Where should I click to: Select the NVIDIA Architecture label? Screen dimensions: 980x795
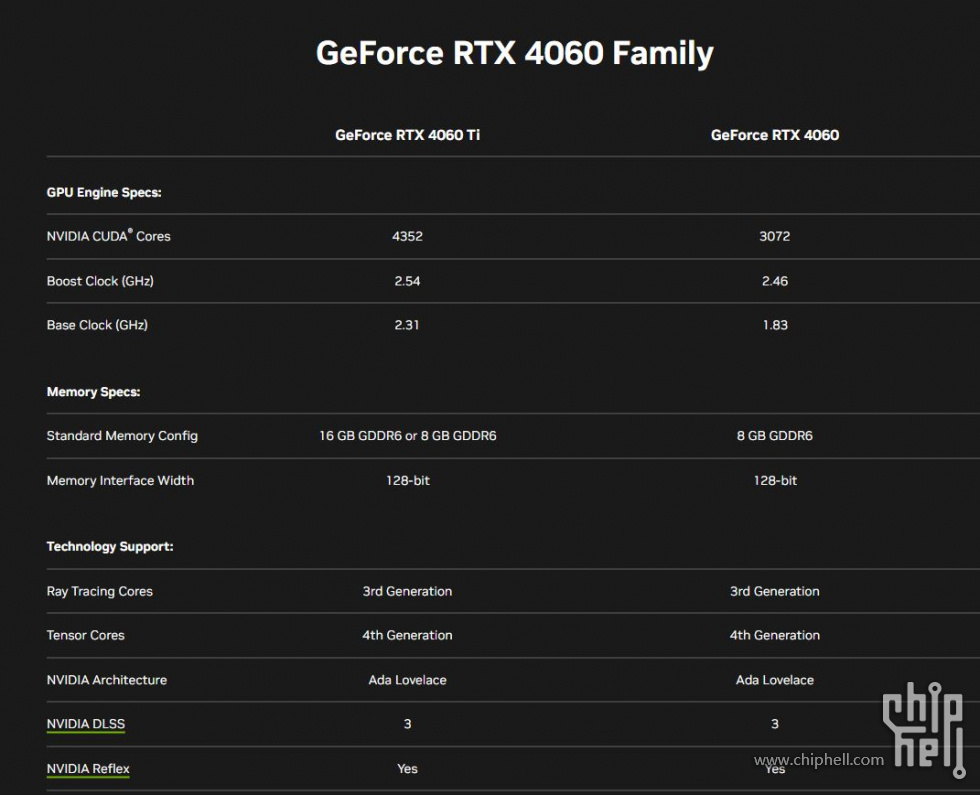[x=107, y=680]
